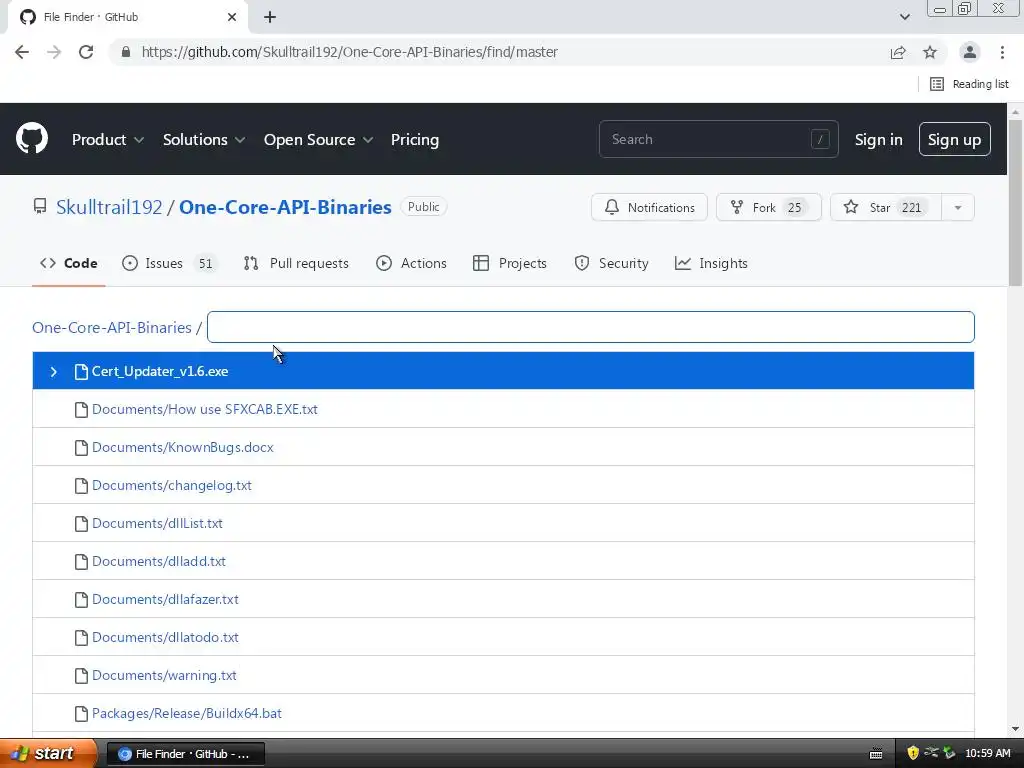This screenshot has height=768, width=1024.
Task: Expand the Open Source dropdown menu
Action: click(x=318, y=139)
